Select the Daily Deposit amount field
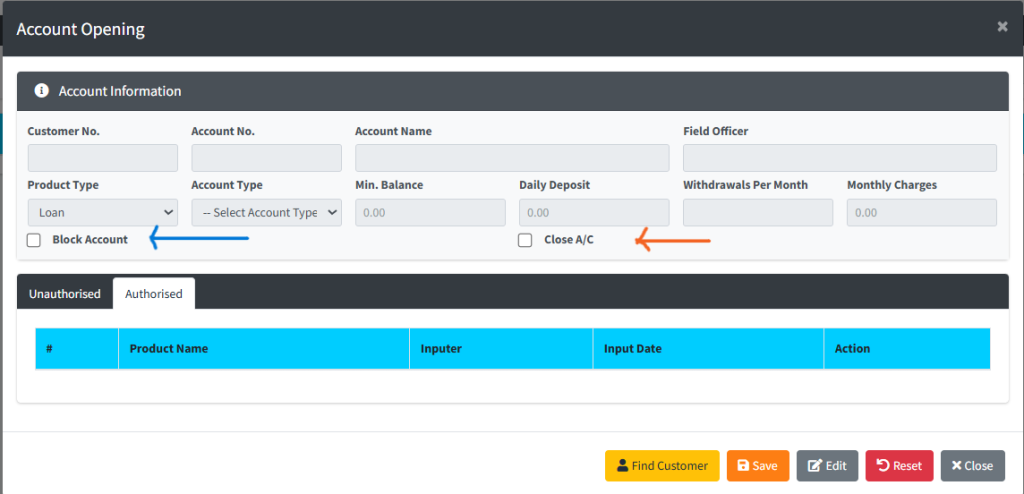The image size is (1024, 494). tap(594, 212)
